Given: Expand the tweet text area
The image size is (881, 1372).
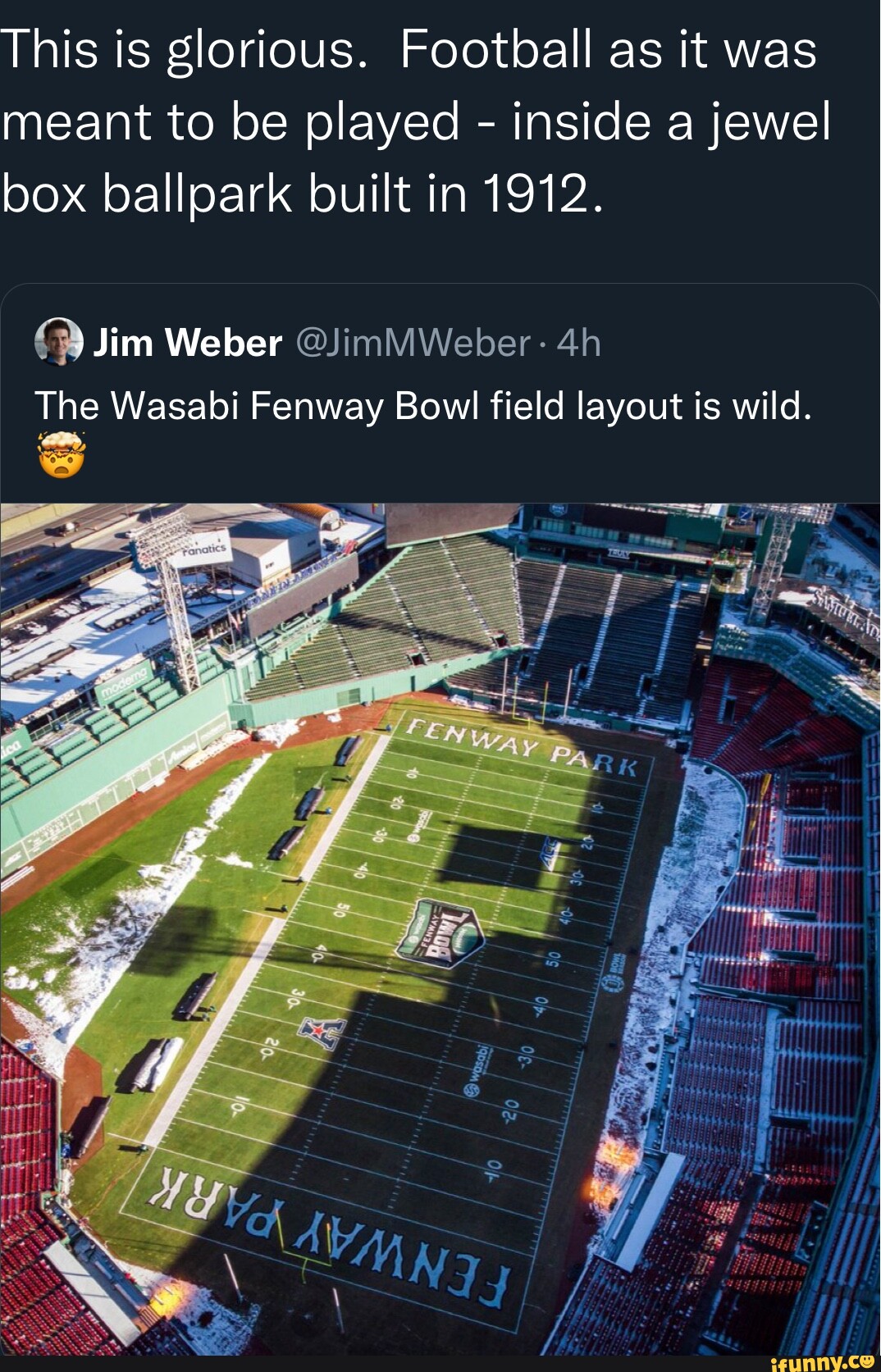Looking at the screenshot, I should pyautogui.click(x=410, y=123).
